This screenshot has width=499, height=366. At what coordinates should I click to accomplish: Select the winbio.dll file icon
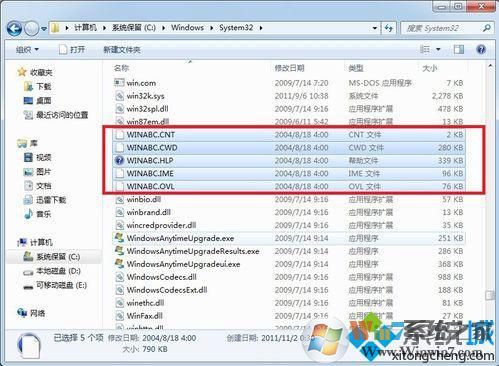119,199
